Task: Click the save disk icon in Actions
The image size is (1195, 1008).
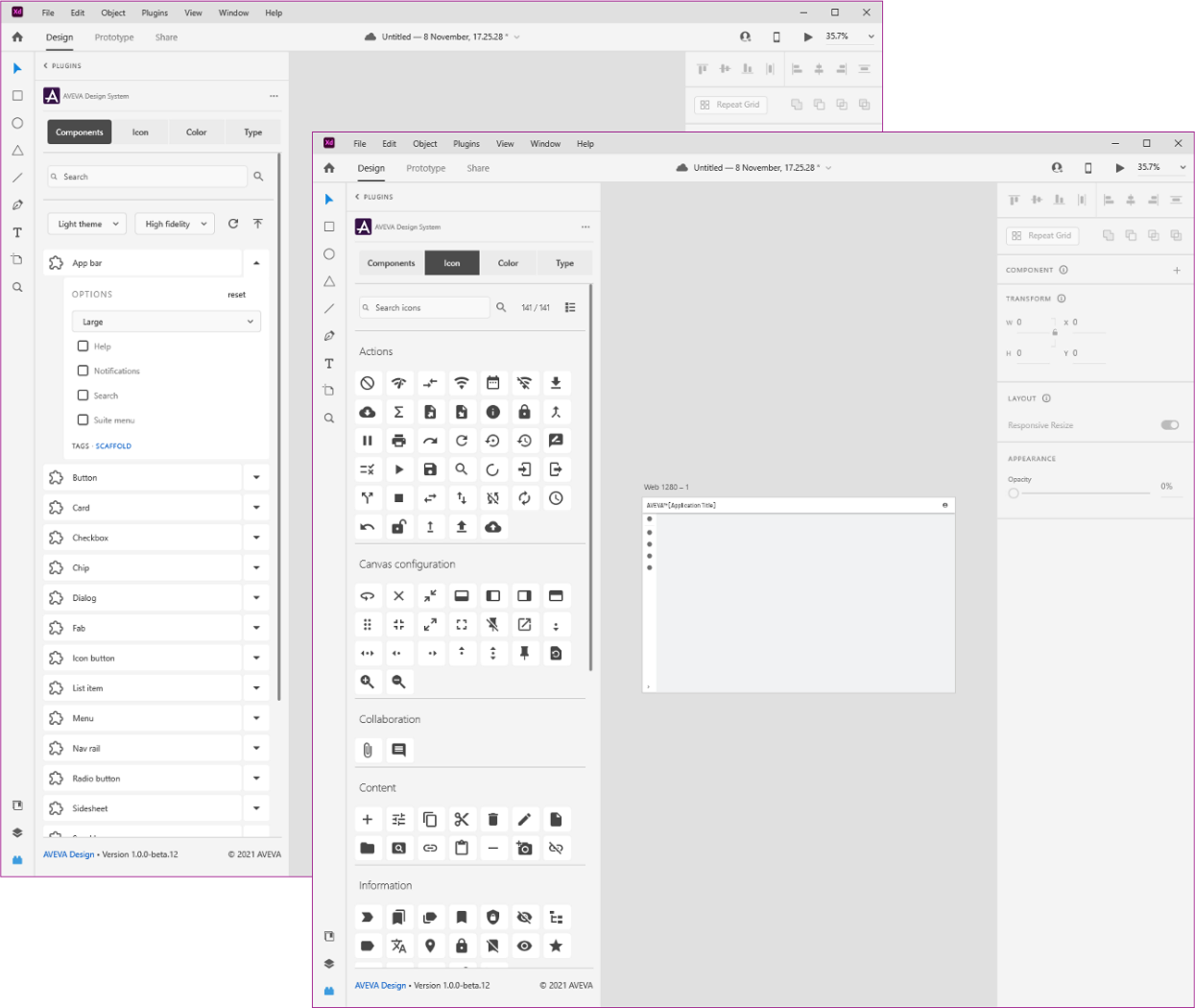Action: click(x=430, y=469)
